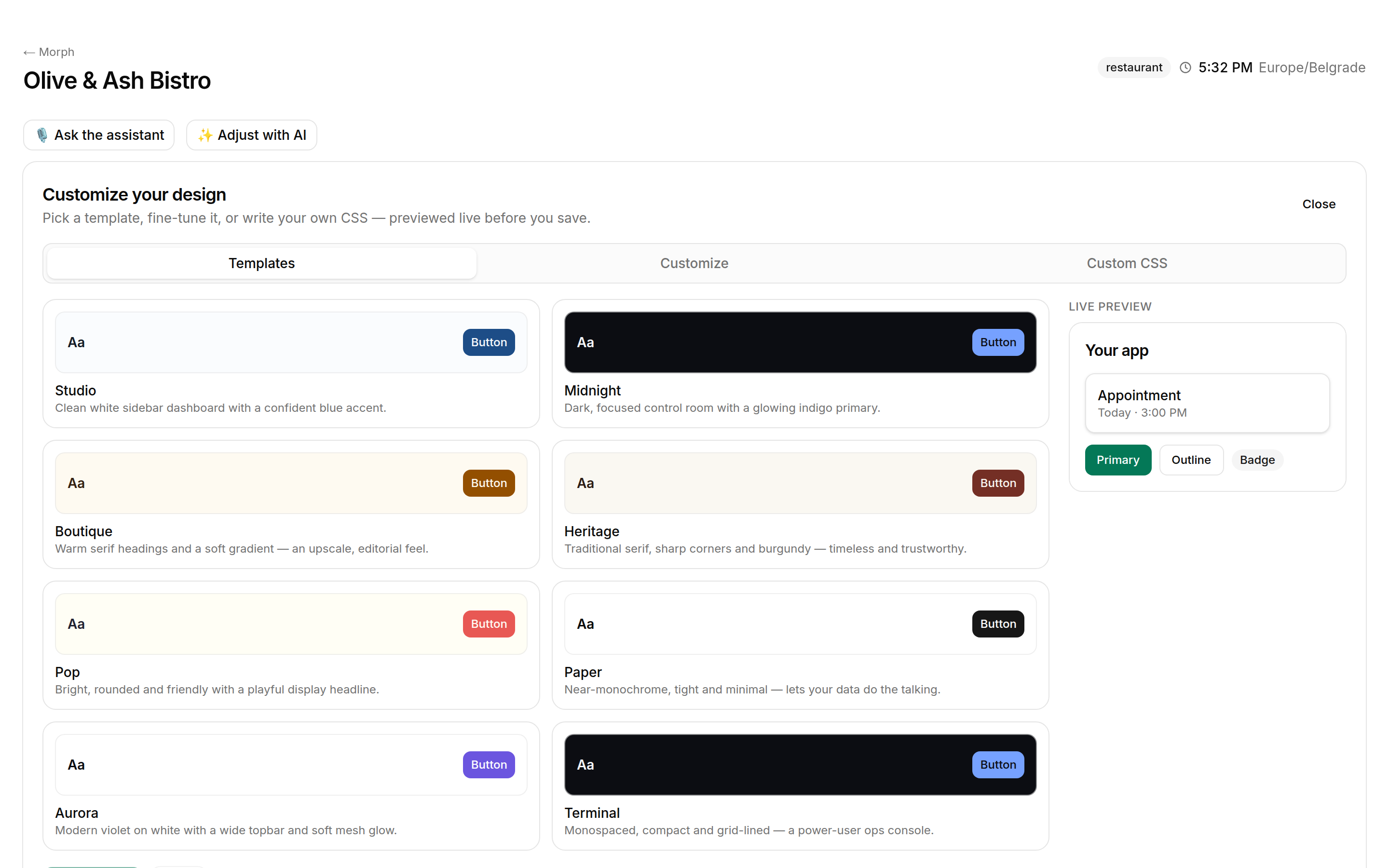Viewport: 1389px width, 868px height.
Task: Click the Your app heading in preview
Action: pyautogui.click(x=1117, y=350)
